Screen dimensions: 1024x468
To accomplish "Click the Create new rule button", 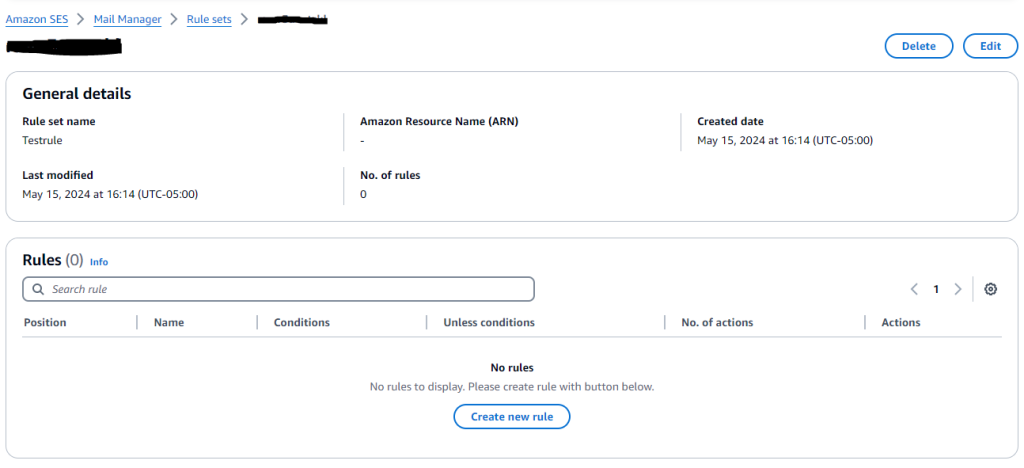I will pyautogui.click(x=512, y=416).
